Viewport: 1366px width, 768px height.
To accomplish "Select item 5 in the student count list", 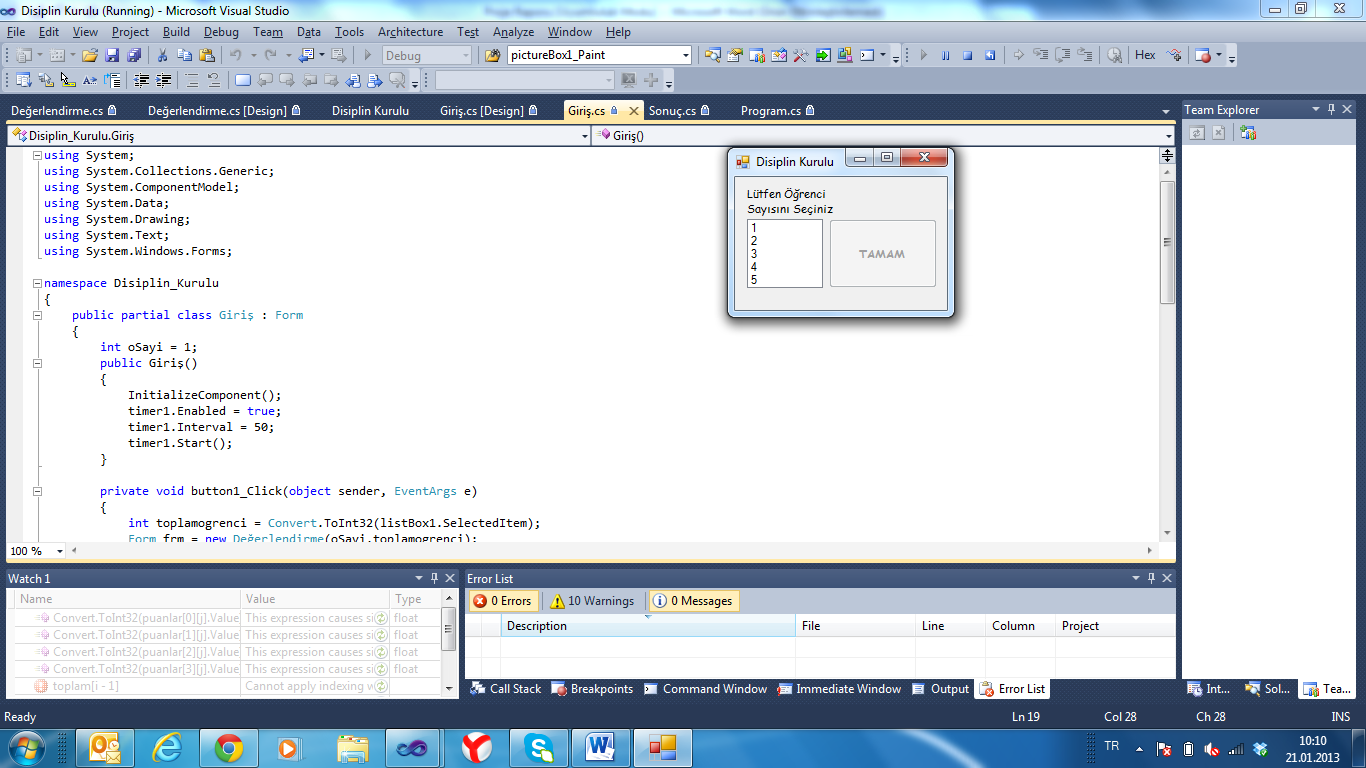I will (x=784, y=280).
